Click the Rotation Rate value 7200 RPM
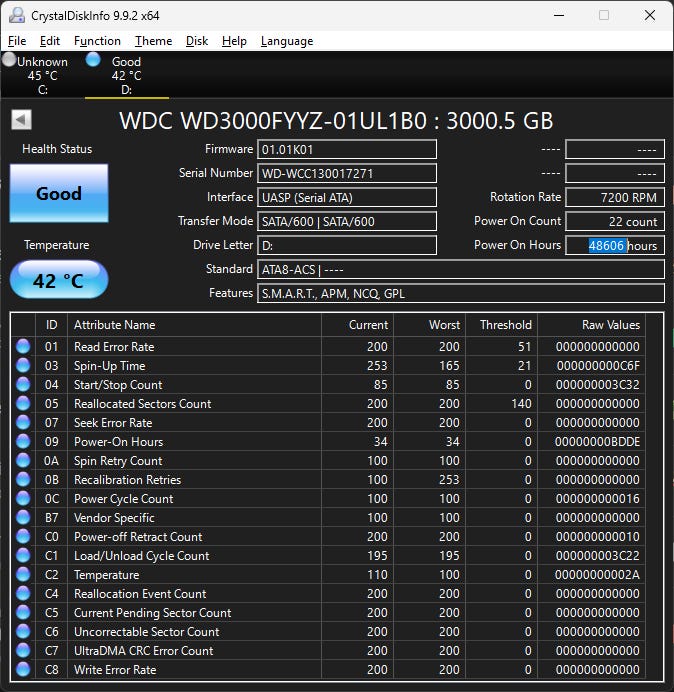This screenshot has width=674, height=692. tap(615, 197)
